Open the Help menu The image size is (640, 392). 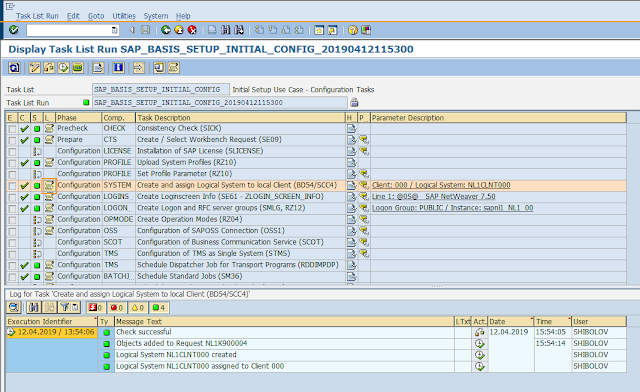pyautogui.click(x=183, y=16)
